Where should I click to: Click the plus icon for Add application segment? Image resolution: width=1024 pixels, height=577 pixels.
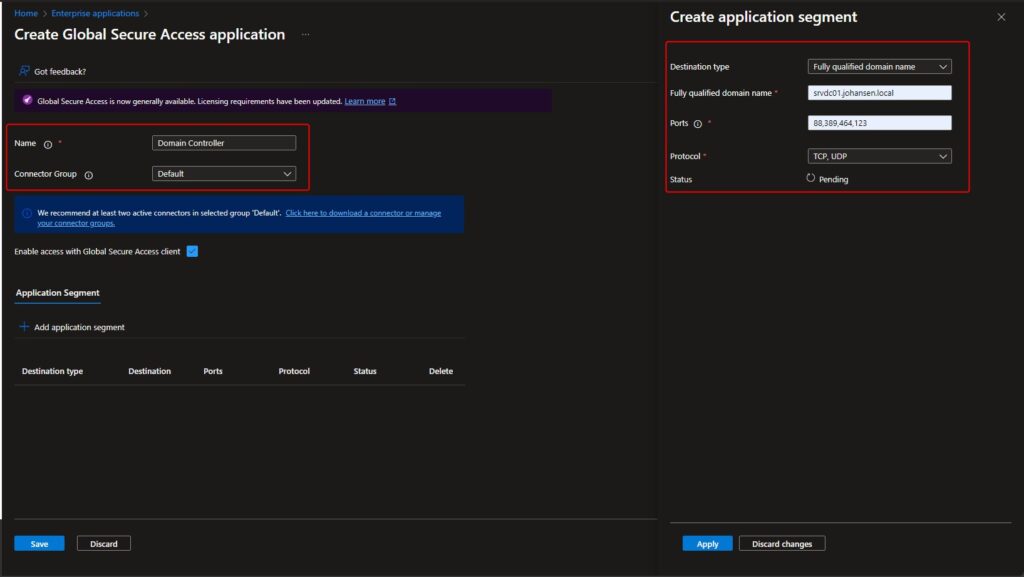(x=24, y=326)
